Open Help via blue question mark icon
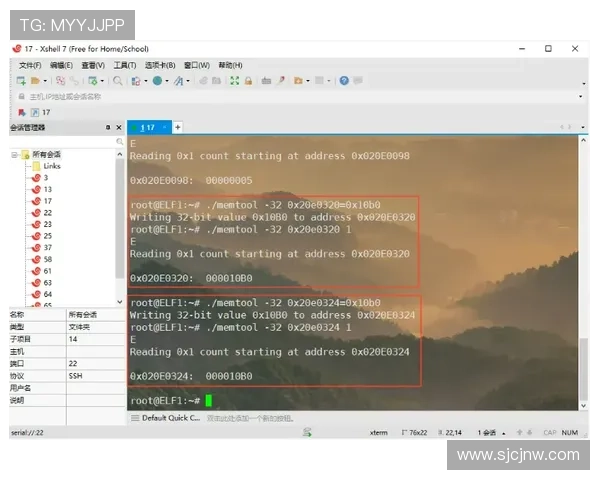The image size is (600, 480). pyautogui.click(x=344, y=81)
